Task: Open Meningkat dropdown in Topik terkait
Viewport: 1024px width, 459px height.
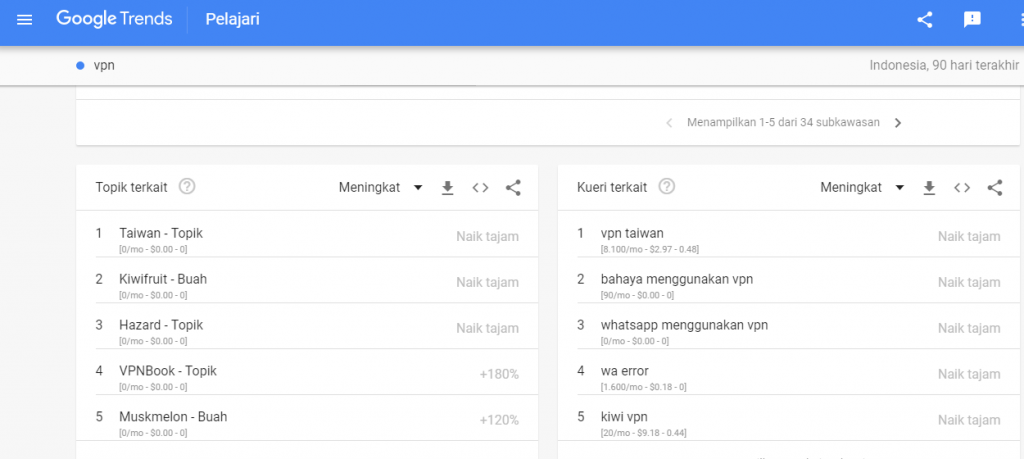Action: tap(381, 188)
